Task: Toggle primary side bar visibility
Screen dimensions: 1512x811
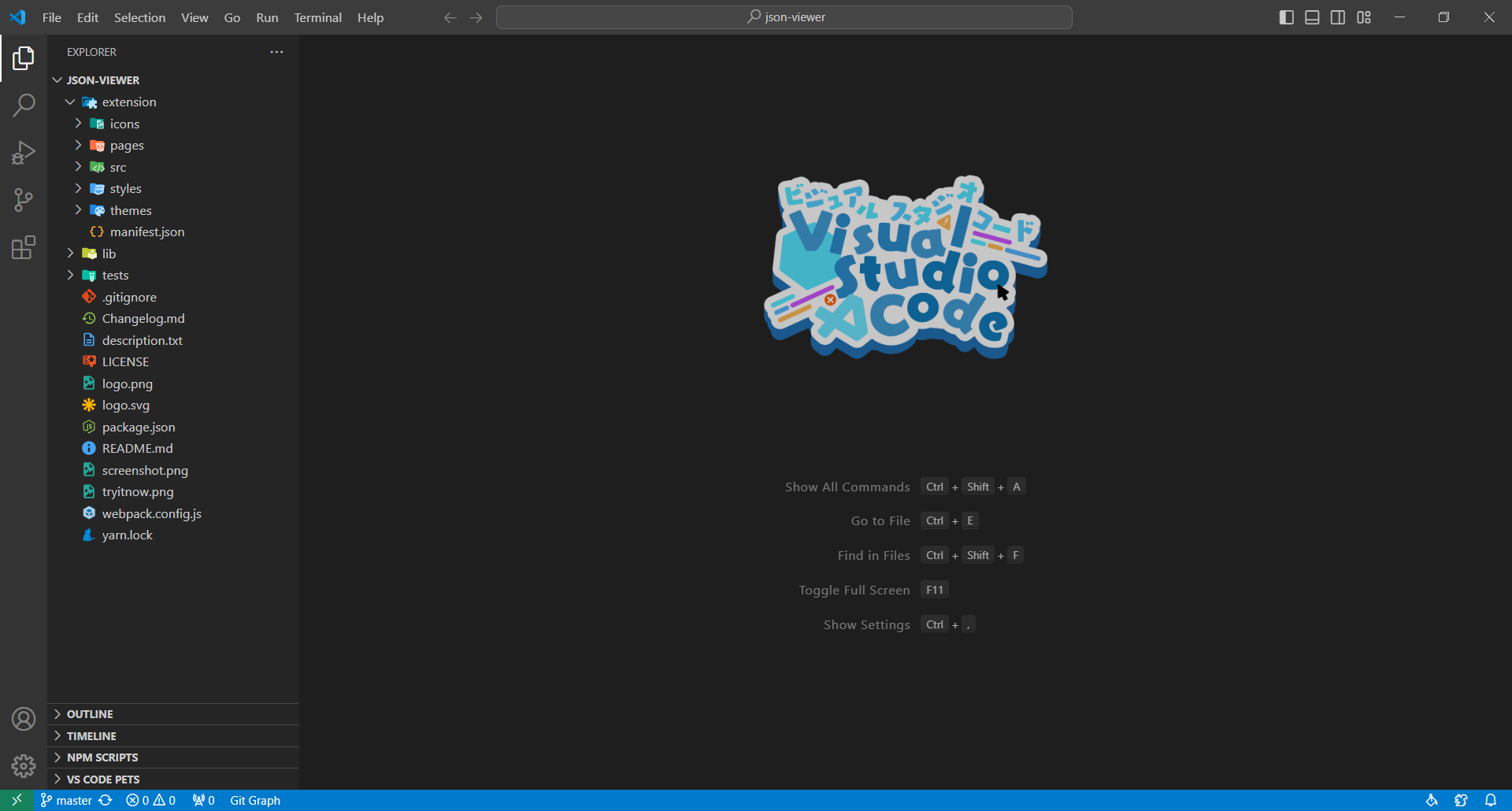Action: click(1287, 17)
